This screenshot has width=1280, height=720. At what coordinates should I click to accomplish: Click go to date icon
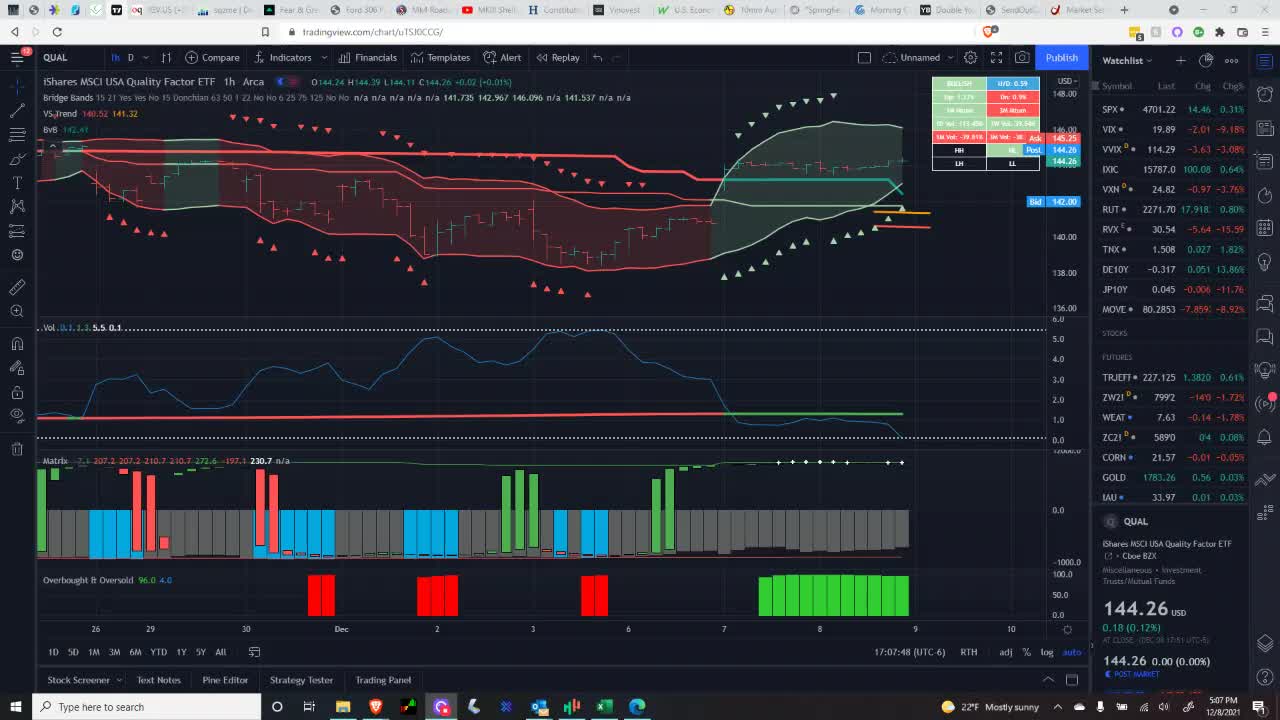click(254, 652)
